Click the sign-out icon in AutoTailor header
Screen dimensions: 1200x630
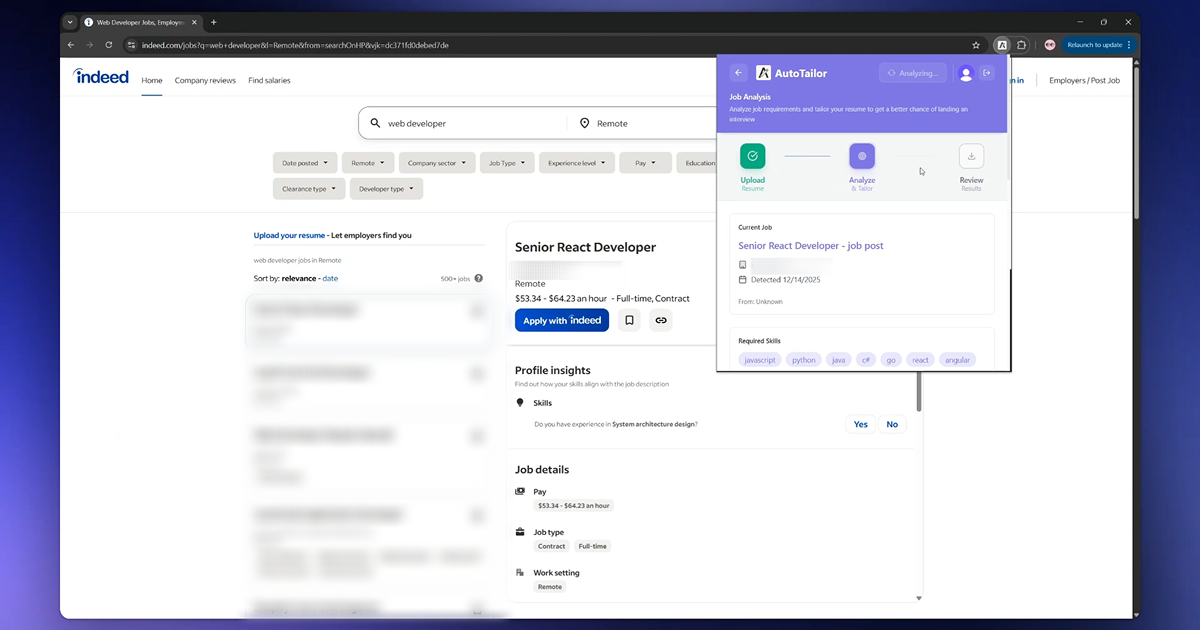coord(988,72)
